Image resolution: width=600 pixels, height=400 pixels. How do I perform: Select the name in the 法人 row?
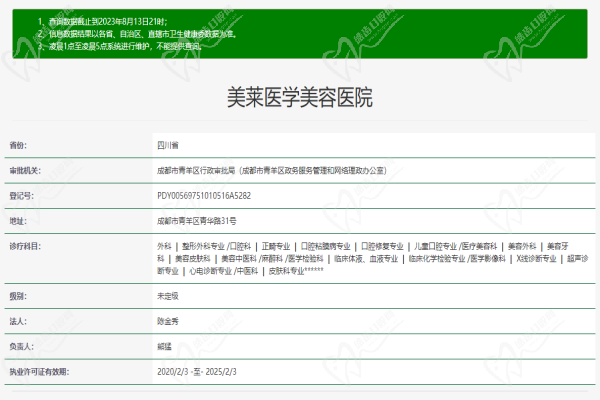pyautogui.click(x=168, y=321)
